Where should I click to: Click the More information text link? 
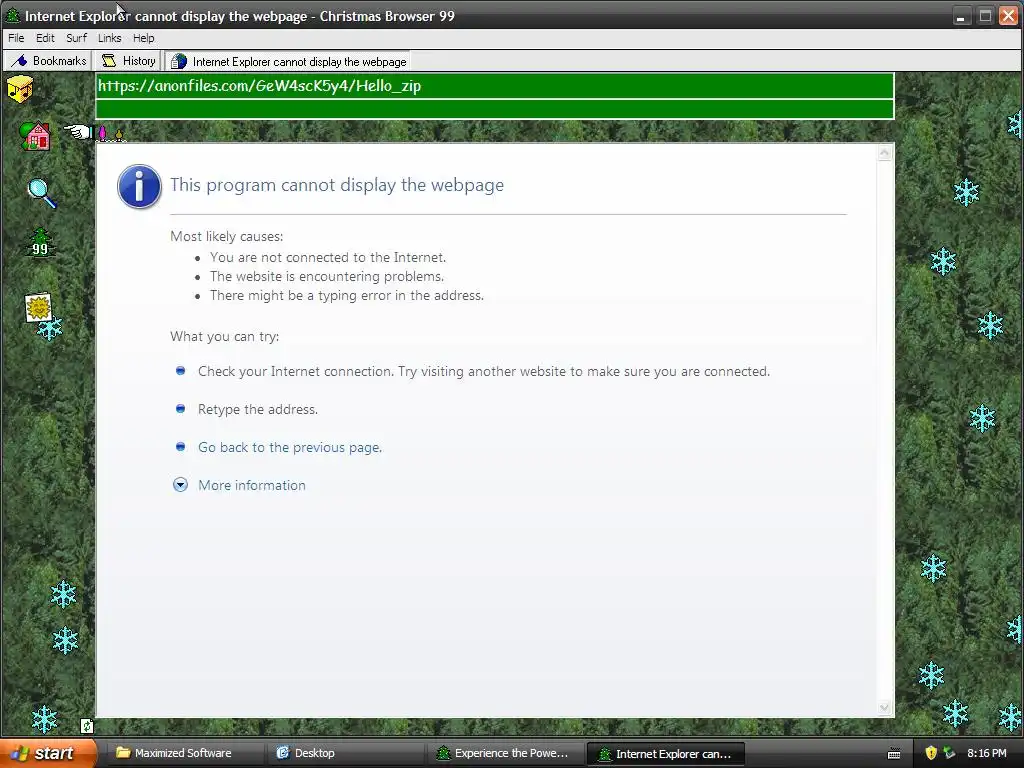click(251, 485)
